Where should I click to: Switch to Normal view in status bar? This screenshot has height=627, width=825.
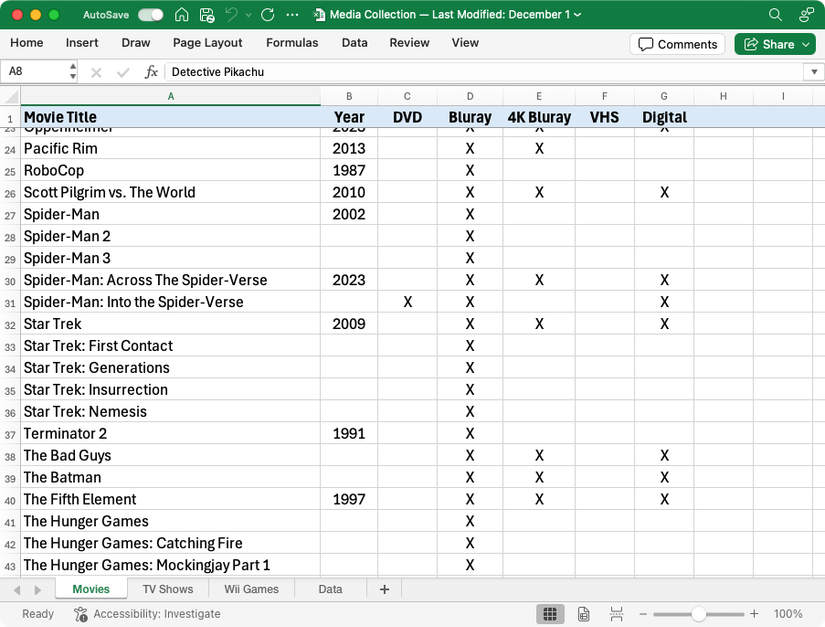pos(550,613)
